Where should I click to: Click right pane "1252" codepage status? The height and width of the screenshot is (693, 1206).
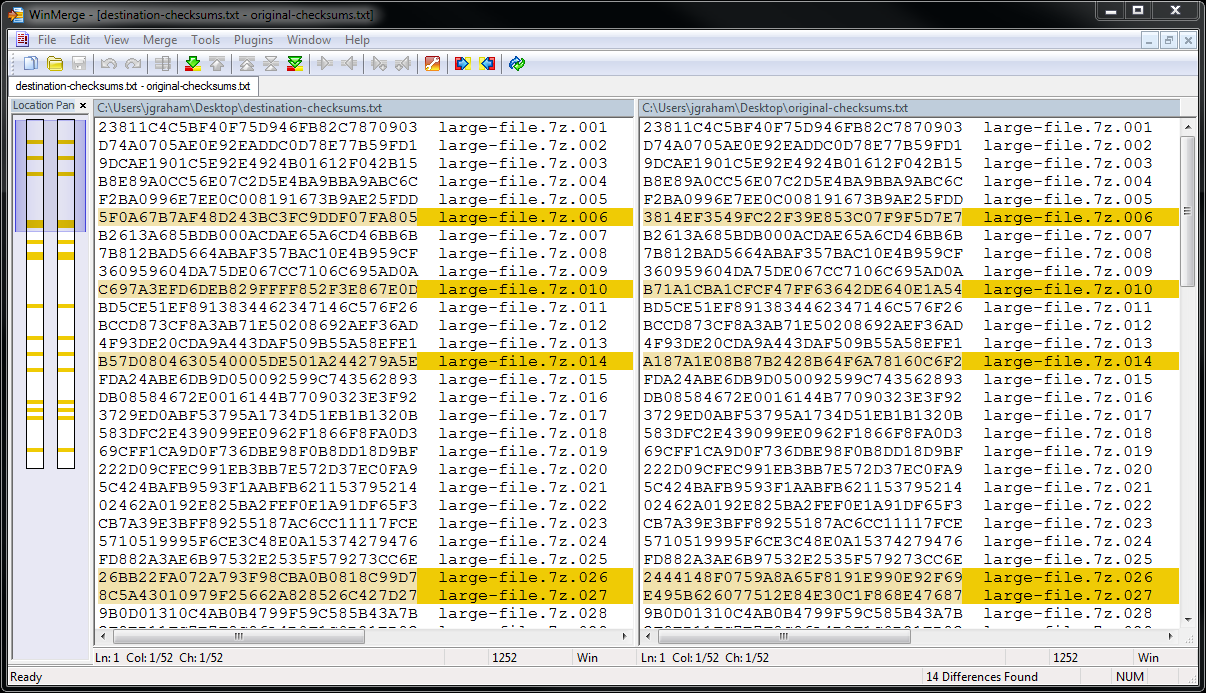click(x=1065, y=658)
